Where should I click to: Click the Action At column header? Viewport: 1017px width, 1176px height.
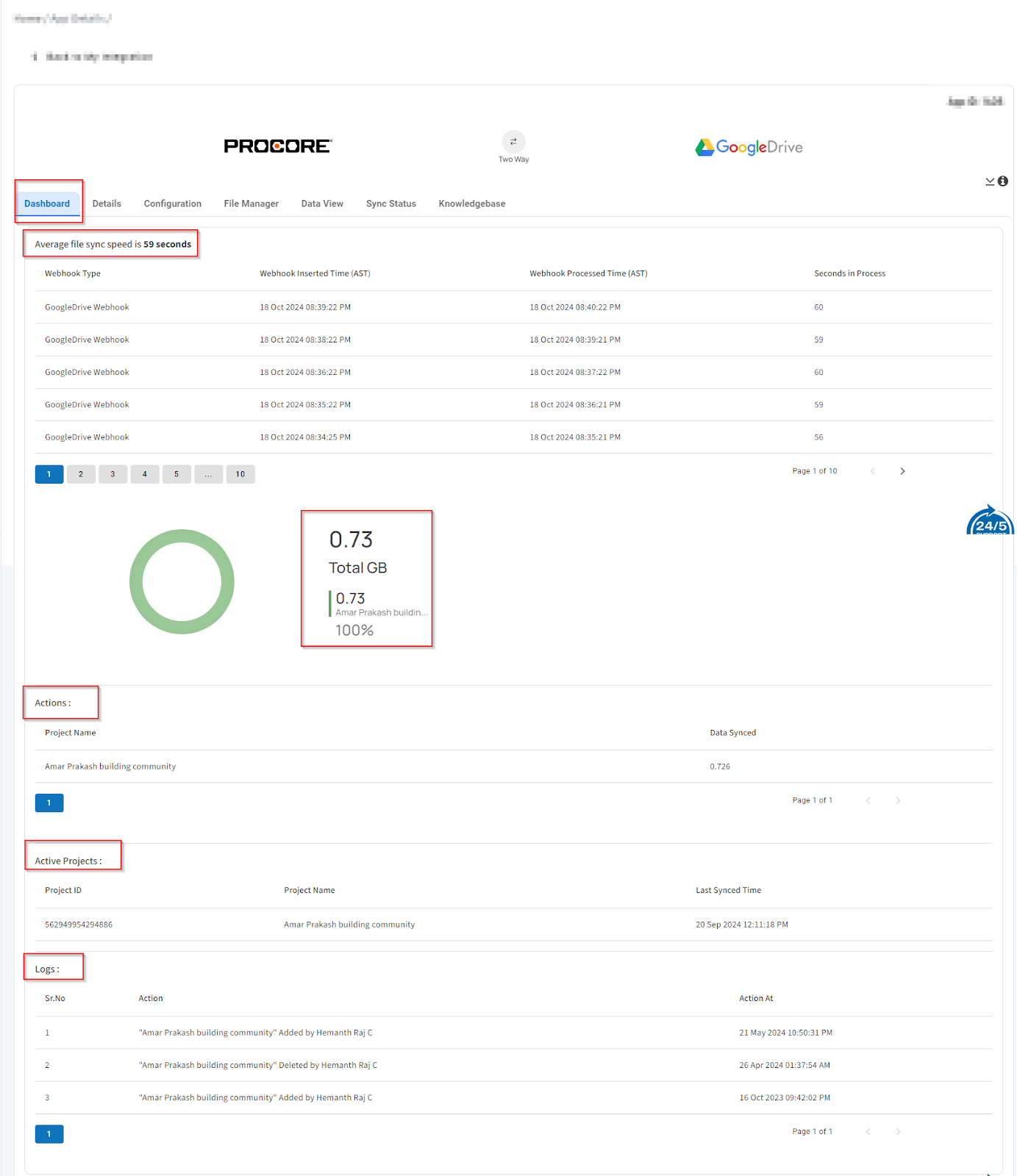[756, 998]
